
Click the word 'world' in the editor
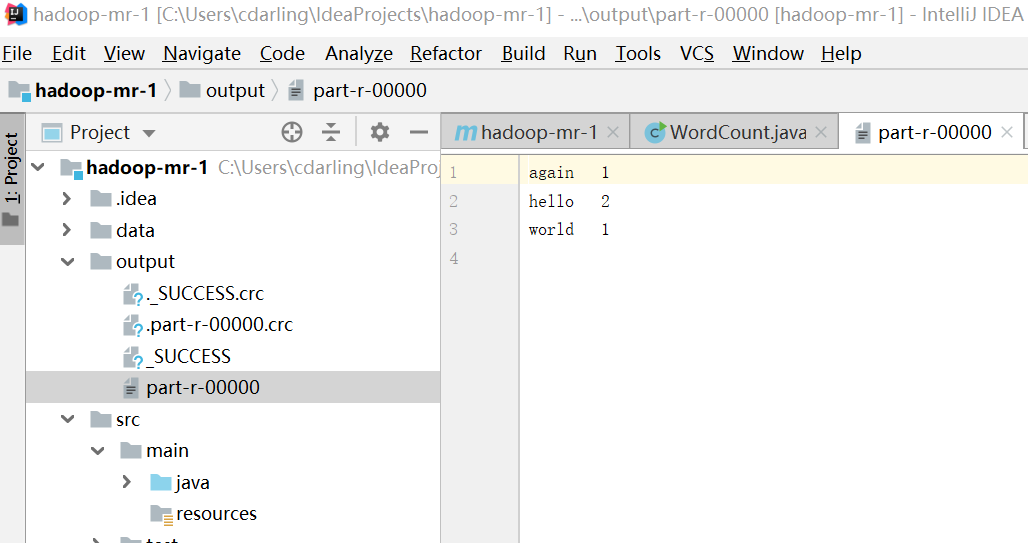(551, 230)
